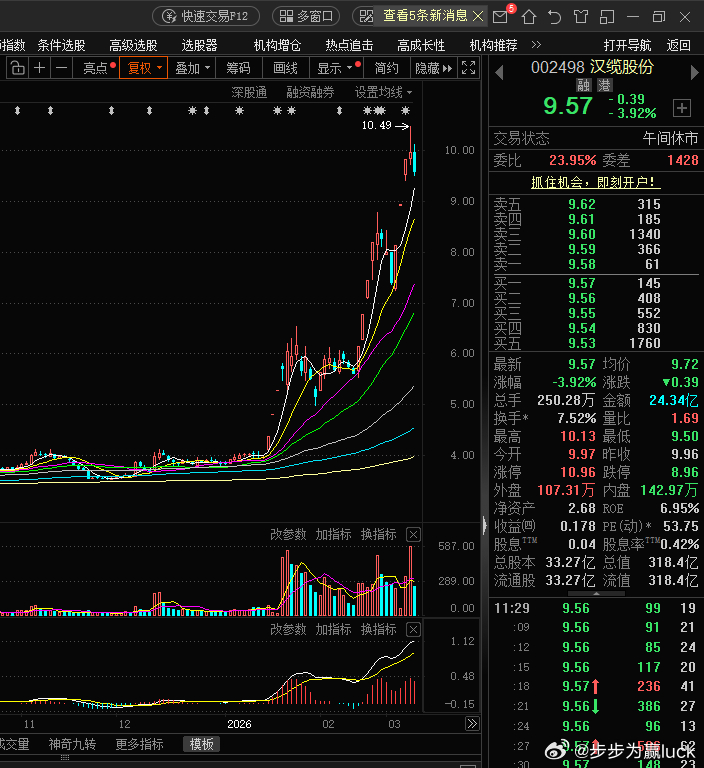Open 叠加 overlay dropdown
704x768 pixels.
tap(192, 68)
